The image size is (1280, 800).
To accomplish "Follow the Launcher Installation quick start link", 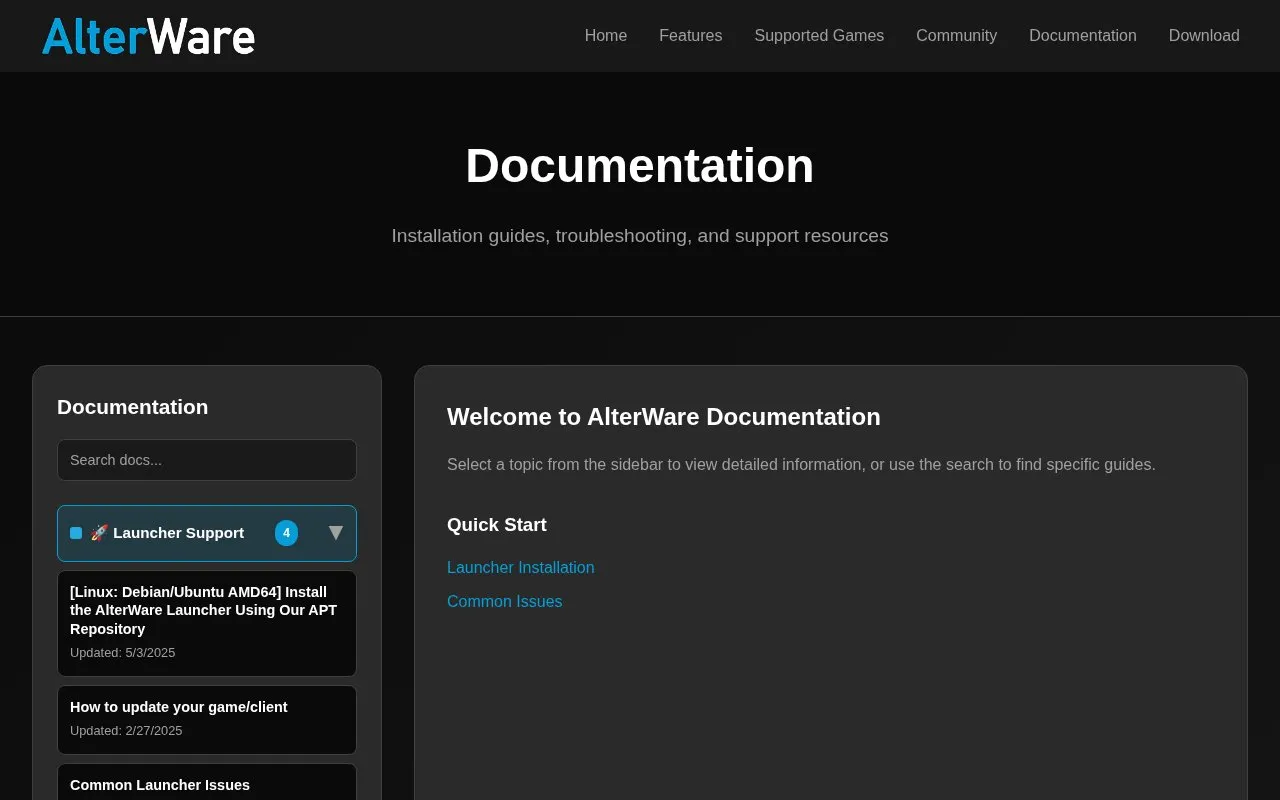I will click(x=521, y=567).
